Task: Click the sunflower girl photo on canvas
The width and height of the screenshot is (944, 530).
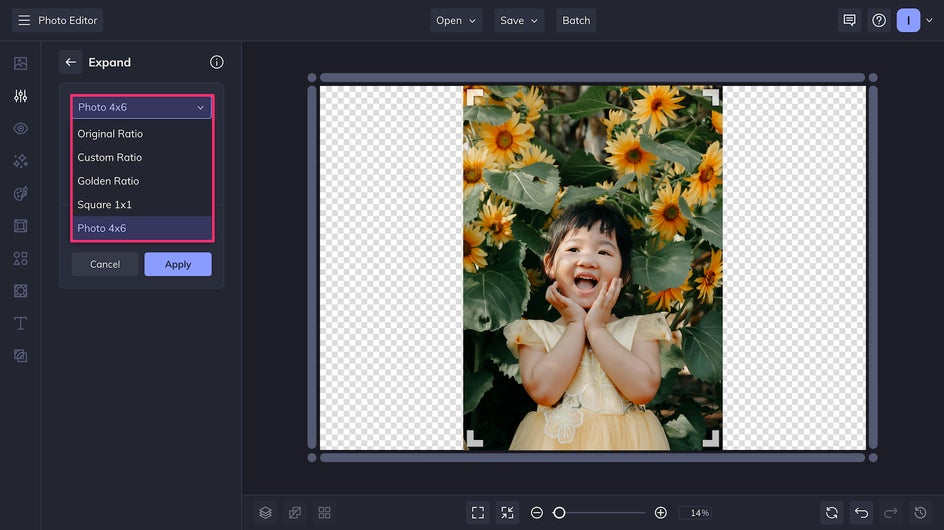Action: click(x=592, y=268)
